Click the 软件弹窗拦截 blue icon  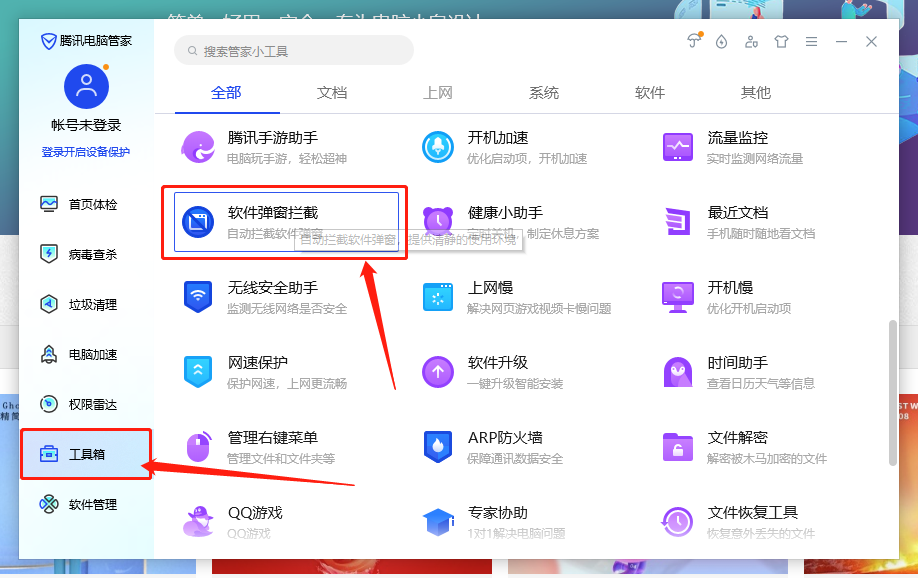pos(198,222)
